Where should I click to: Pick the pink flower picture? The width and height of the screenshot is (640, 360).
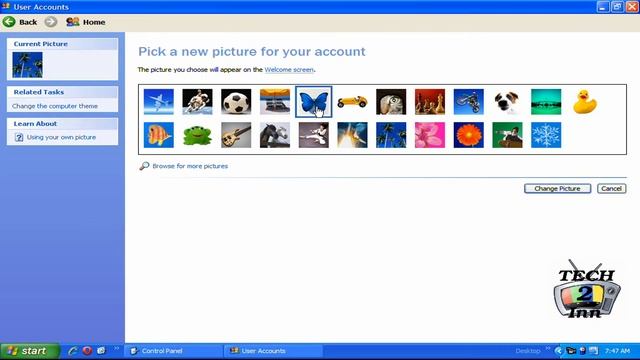(430, 135)
